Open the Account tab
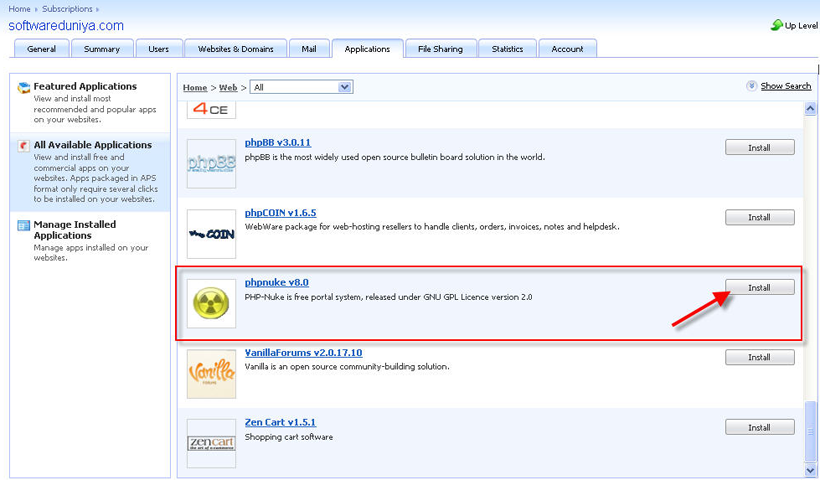The width and height of the screenshot is (820, 480). 567,49
